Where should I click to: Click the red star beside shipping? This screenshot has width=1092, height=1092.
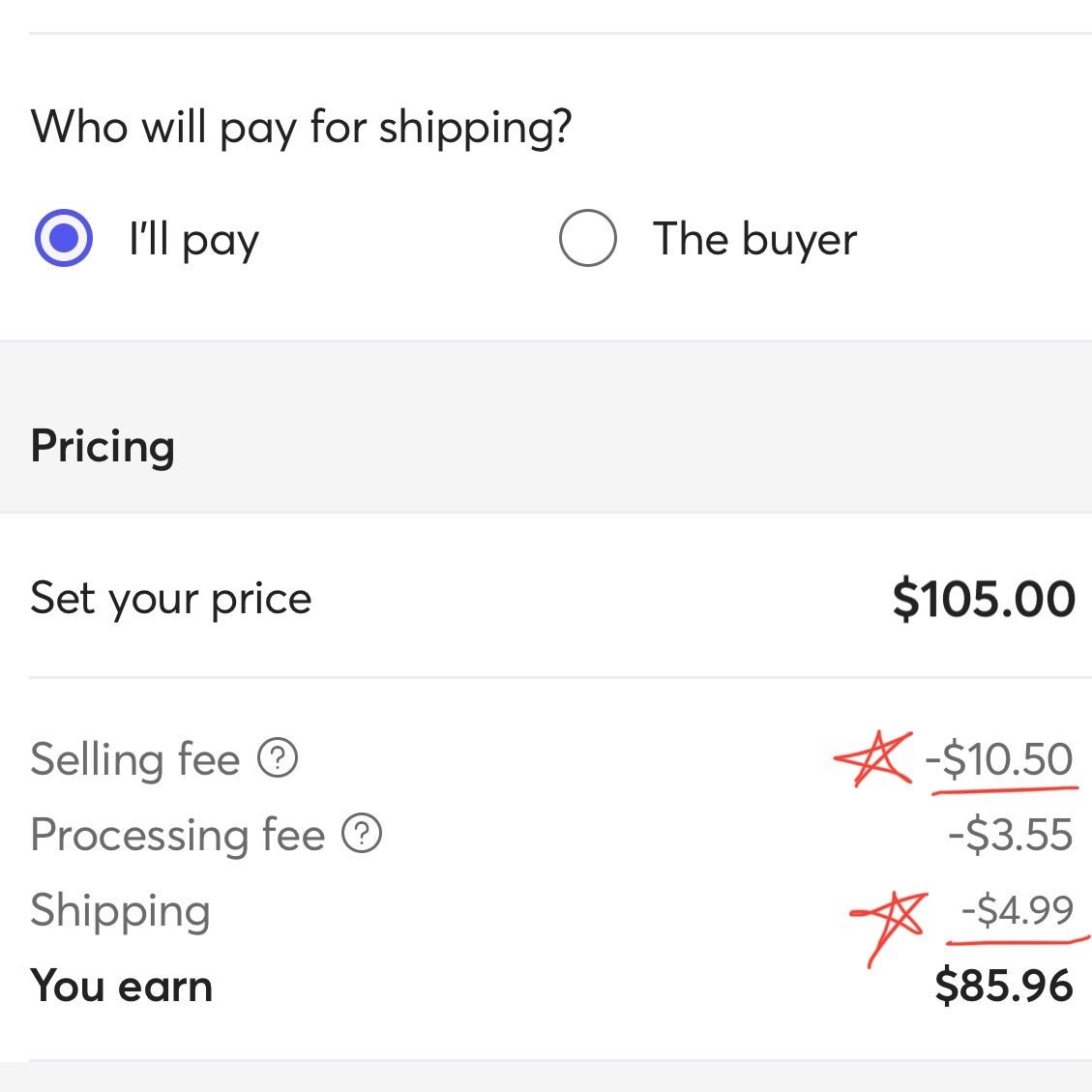[x=889, y=927]
